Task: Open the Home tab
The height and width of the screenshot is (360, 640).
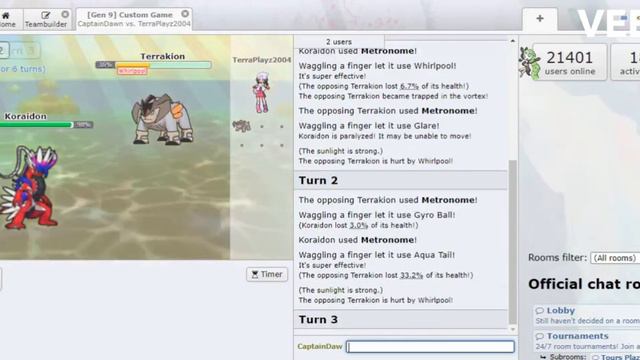Action: 8,19
